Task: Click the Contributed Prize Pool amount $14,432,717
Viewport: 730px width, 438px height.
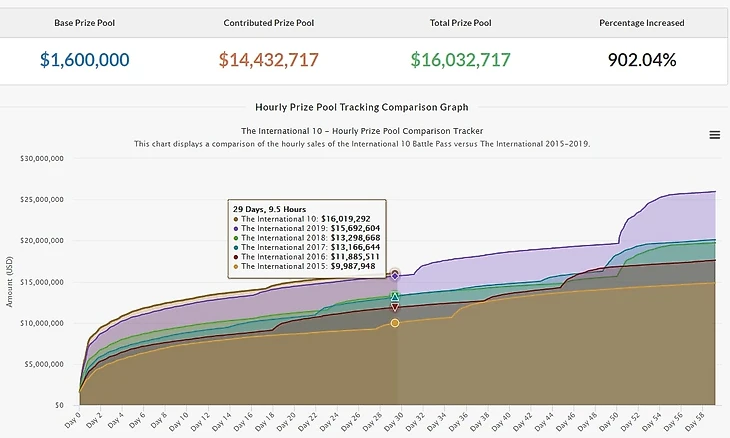Action: click(268, 60)
